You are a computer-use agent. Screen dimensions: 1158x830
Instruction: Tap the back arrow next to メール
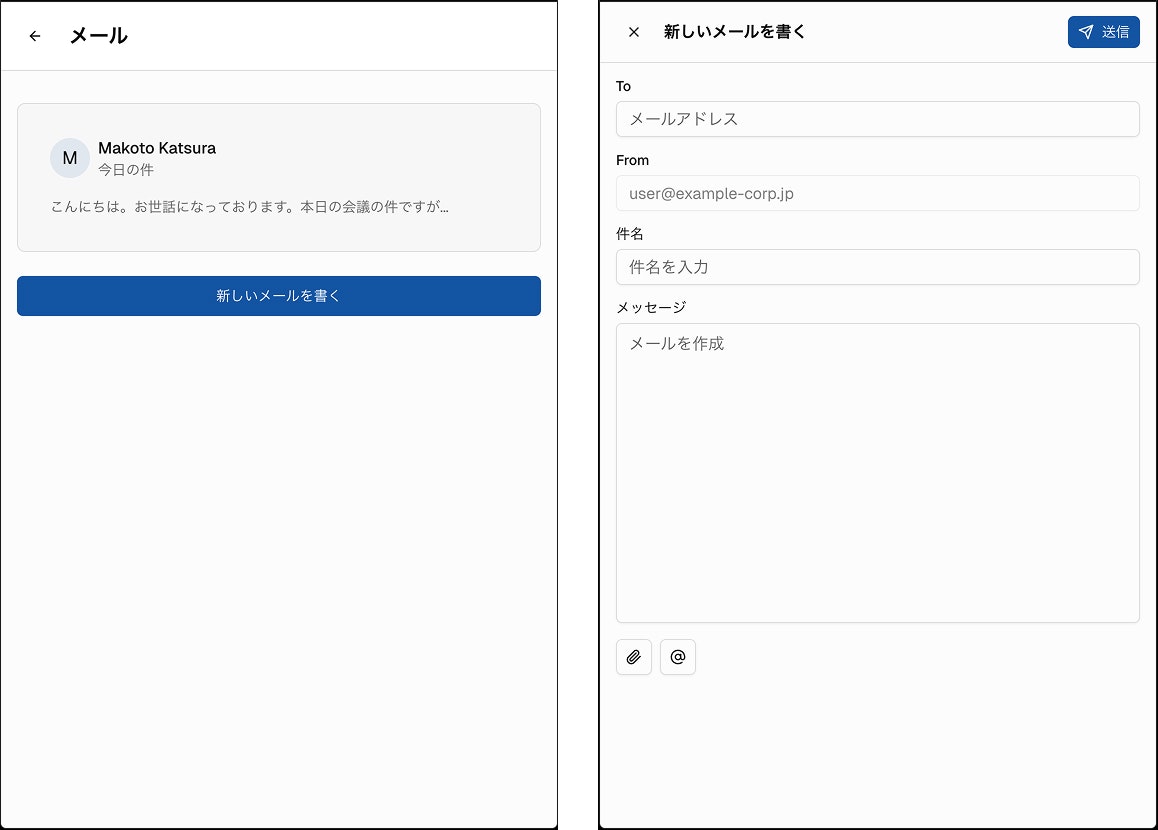[x=34, y=35]
